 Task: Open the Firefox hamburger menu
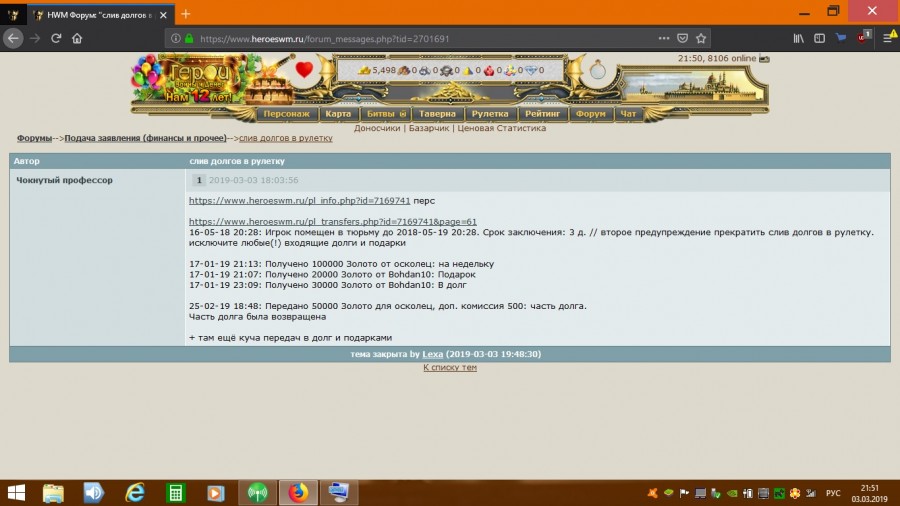pos(887,38)
